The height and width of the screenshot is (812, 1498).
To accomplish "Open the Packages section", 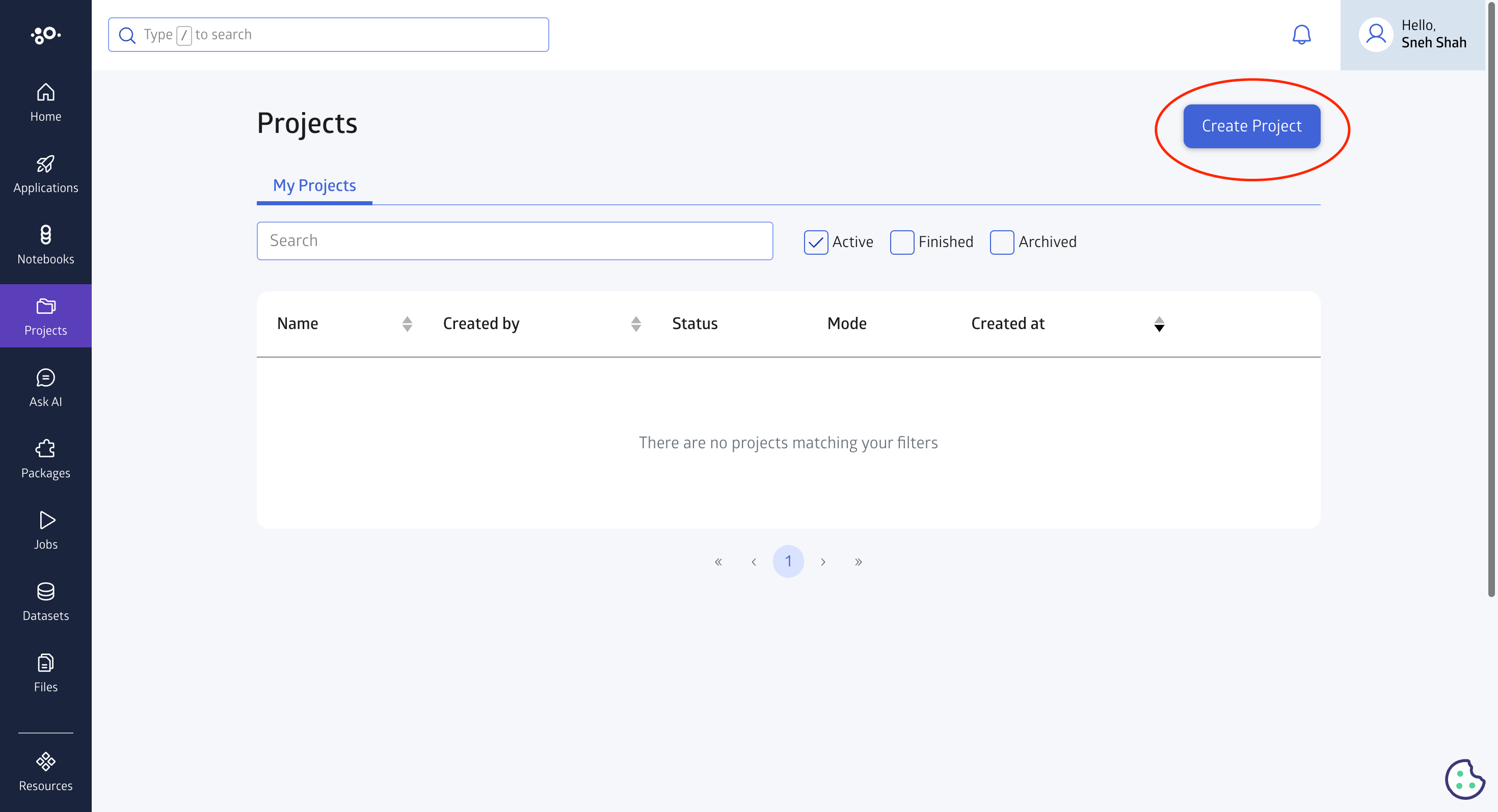I will 45,458.
